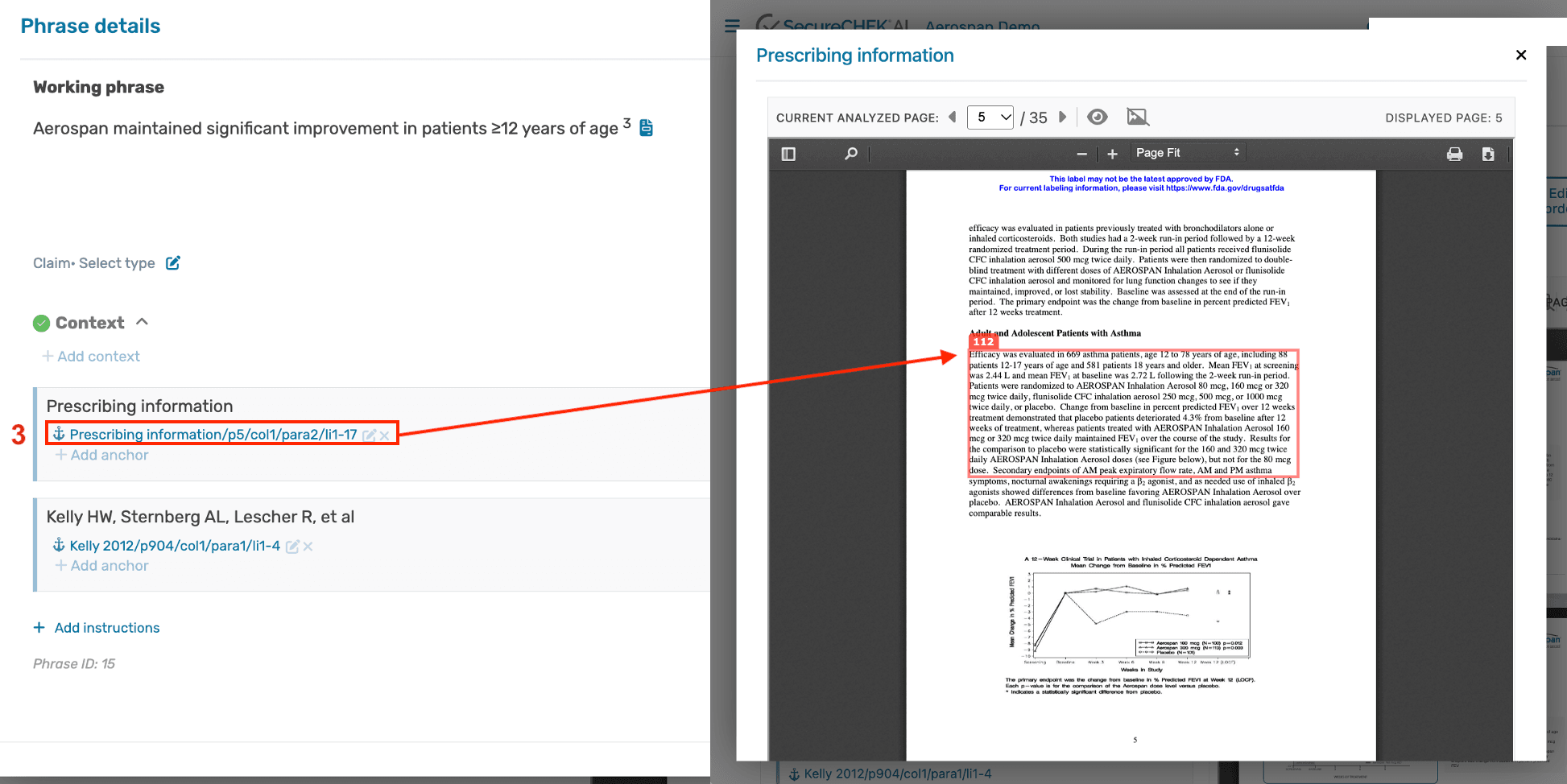This screenshot has width=1567, height=784.
Task: Open the hamburger menu behind the dialog
Action: point(732,26)
